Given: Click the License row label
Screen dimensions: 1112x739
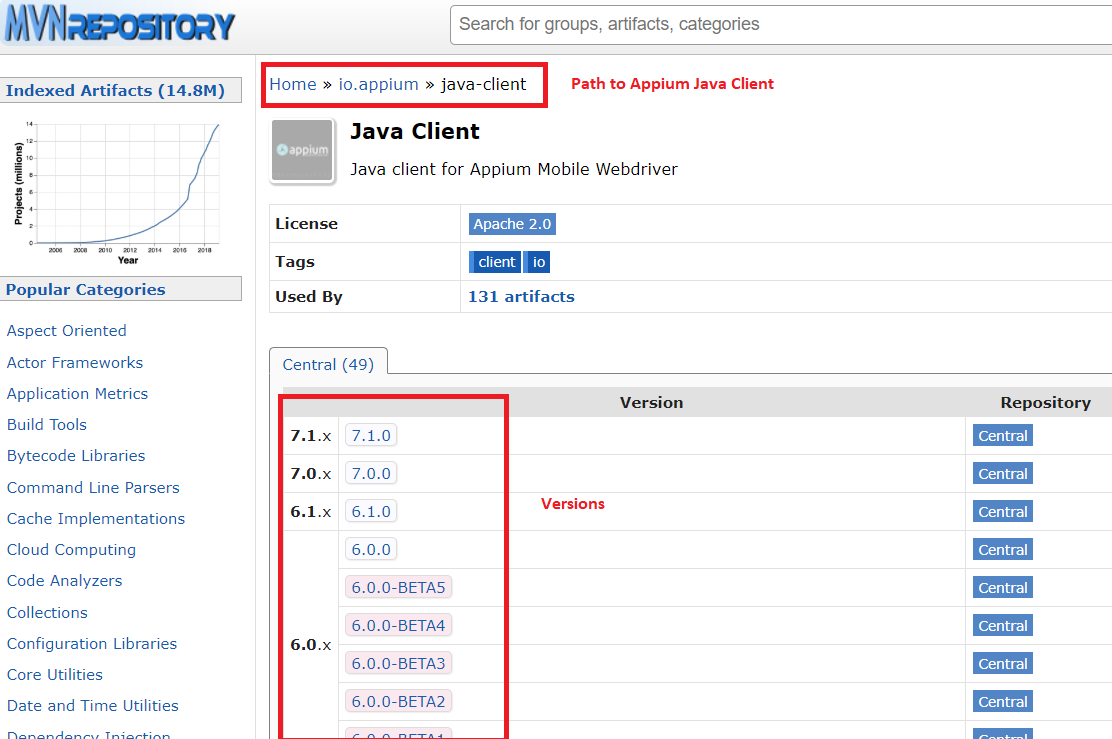Looking at the screenshot, I should [x=306, y=224].
